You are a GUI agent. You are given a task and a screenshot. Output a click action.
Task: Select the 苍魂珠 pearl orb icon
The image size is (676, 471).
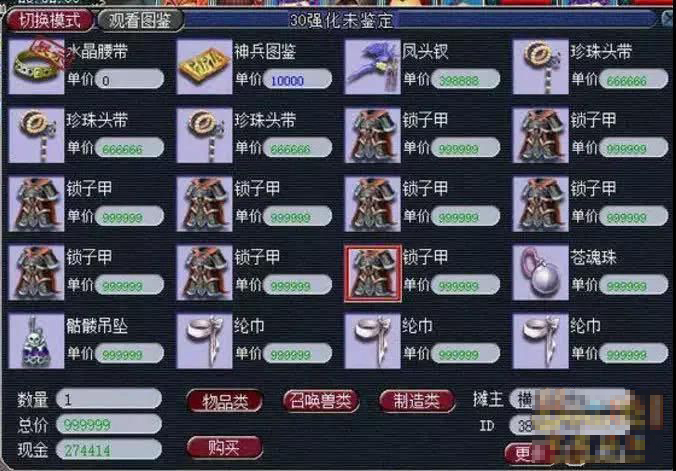(x=541, y=273)
